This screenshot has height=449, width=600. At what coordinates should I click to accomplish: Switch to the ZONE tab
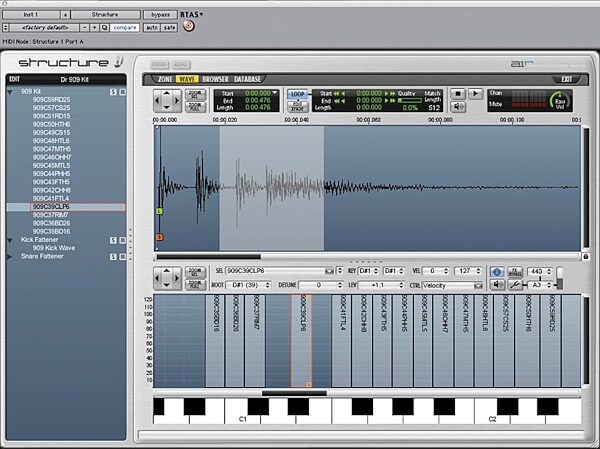[x=165, y=79]
